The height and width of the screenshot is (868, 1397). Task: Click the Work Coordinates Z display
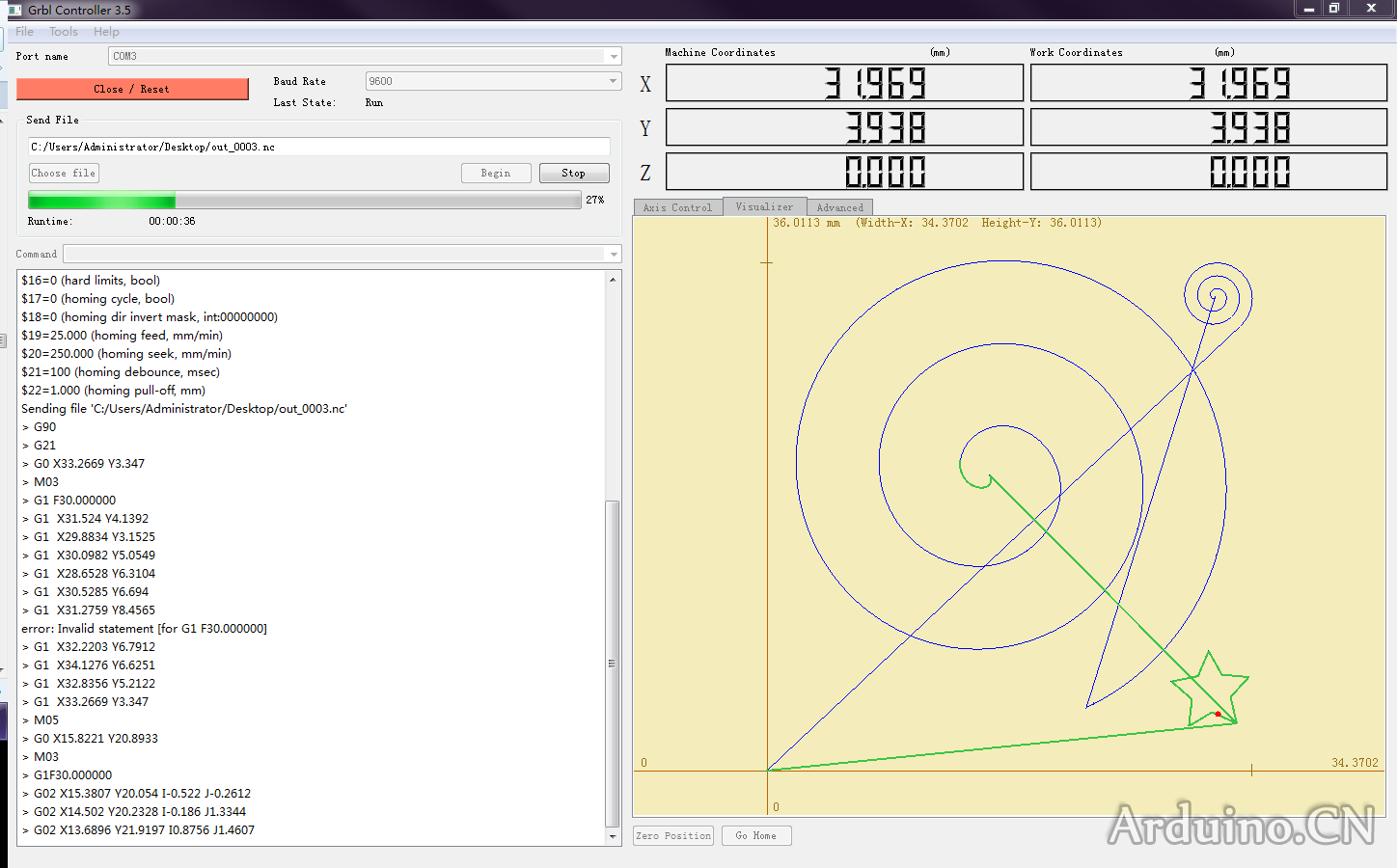tap(1209, 172)
